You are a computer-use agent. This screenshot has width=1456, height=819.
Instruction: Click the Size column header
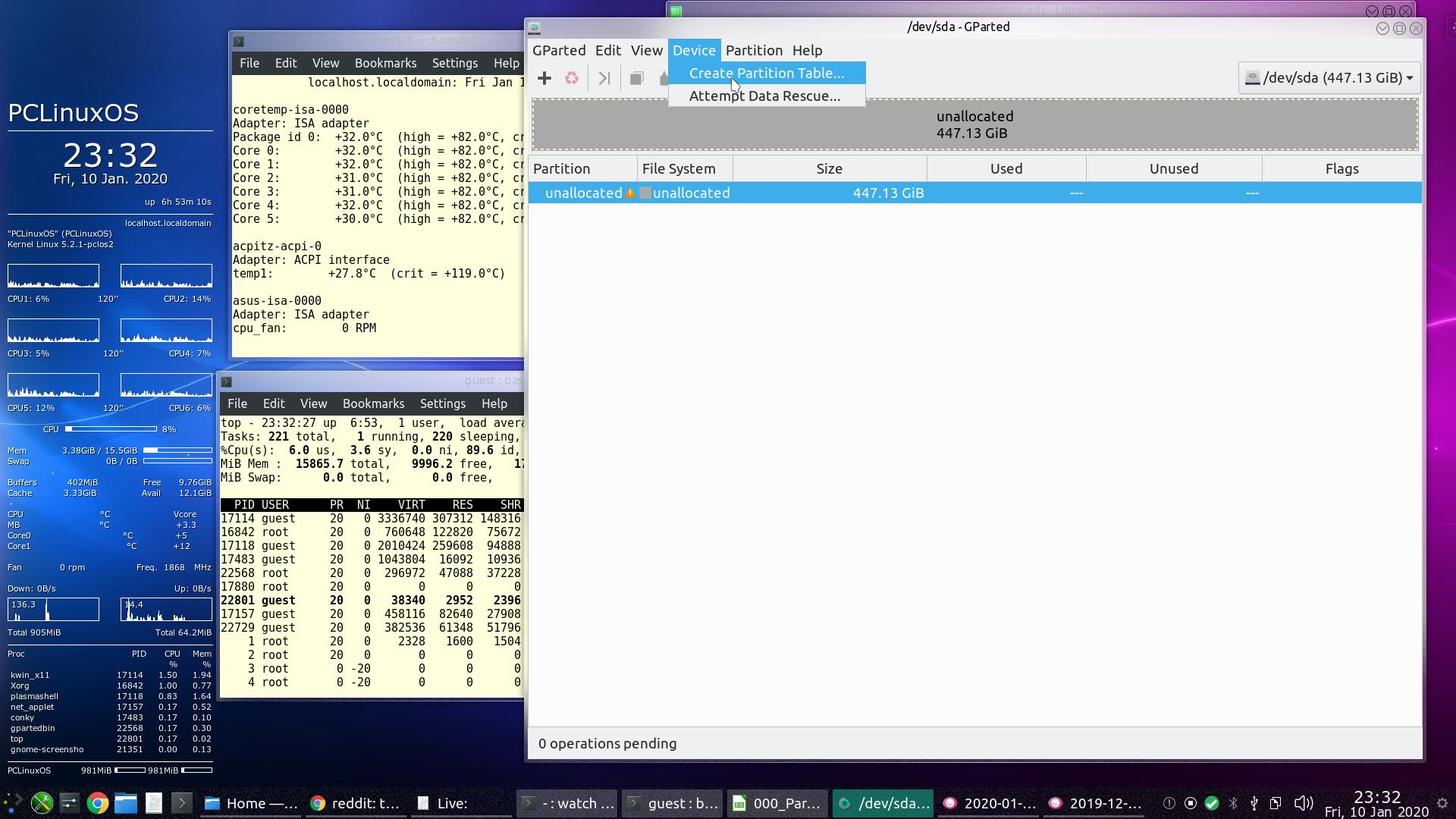(830, 169)
